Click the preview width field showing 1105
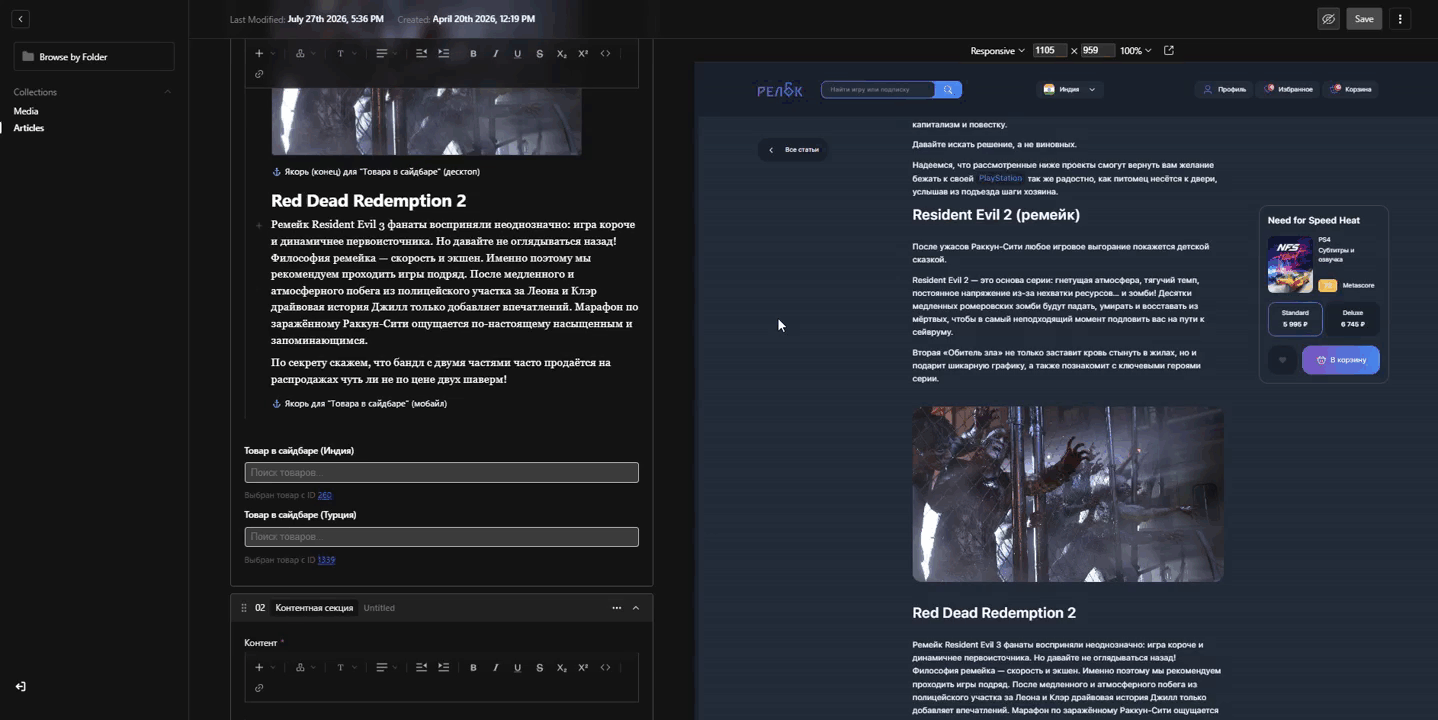 click(1049, 50)
